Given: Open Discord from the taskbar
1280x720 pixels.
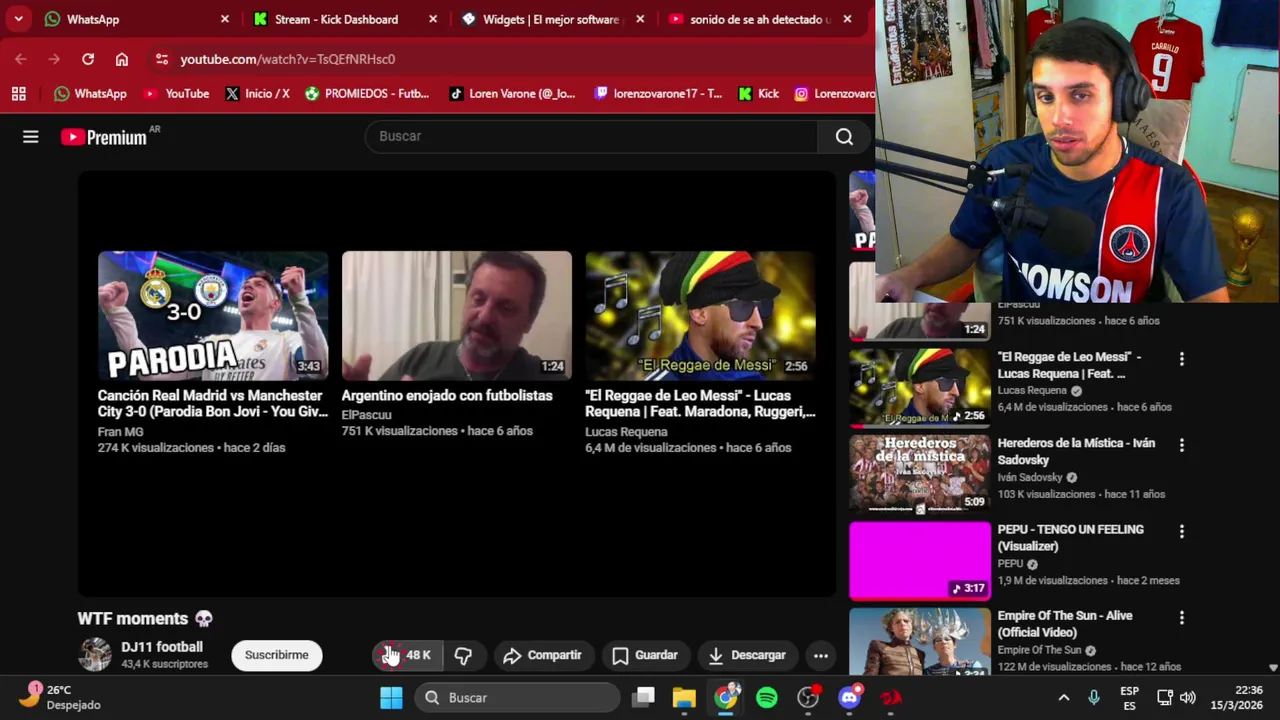Looking at the screenshot, I should coord(850,697).
